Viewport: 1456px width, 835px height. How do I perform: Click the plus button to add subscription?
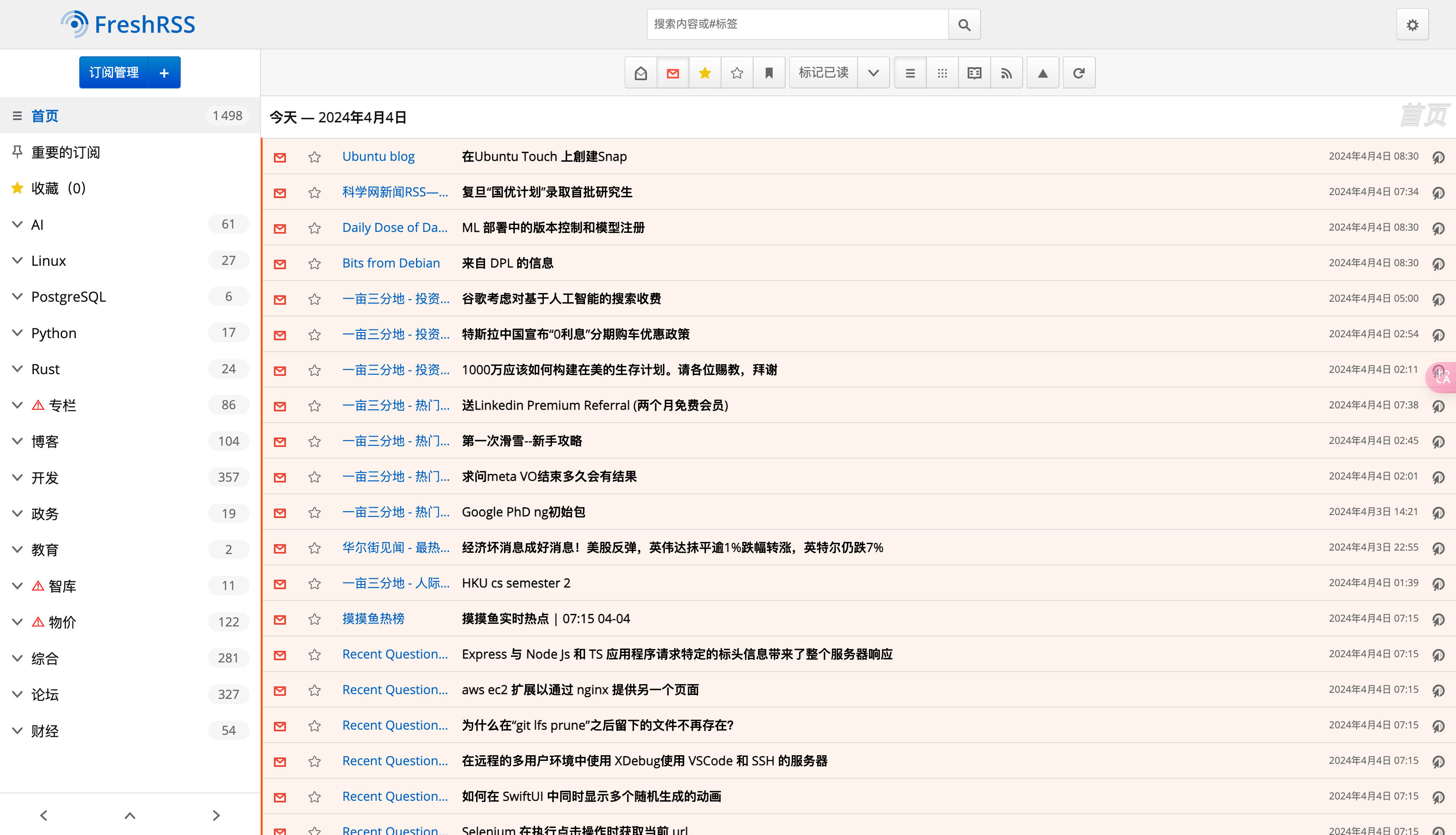click(x=164, y=72)
